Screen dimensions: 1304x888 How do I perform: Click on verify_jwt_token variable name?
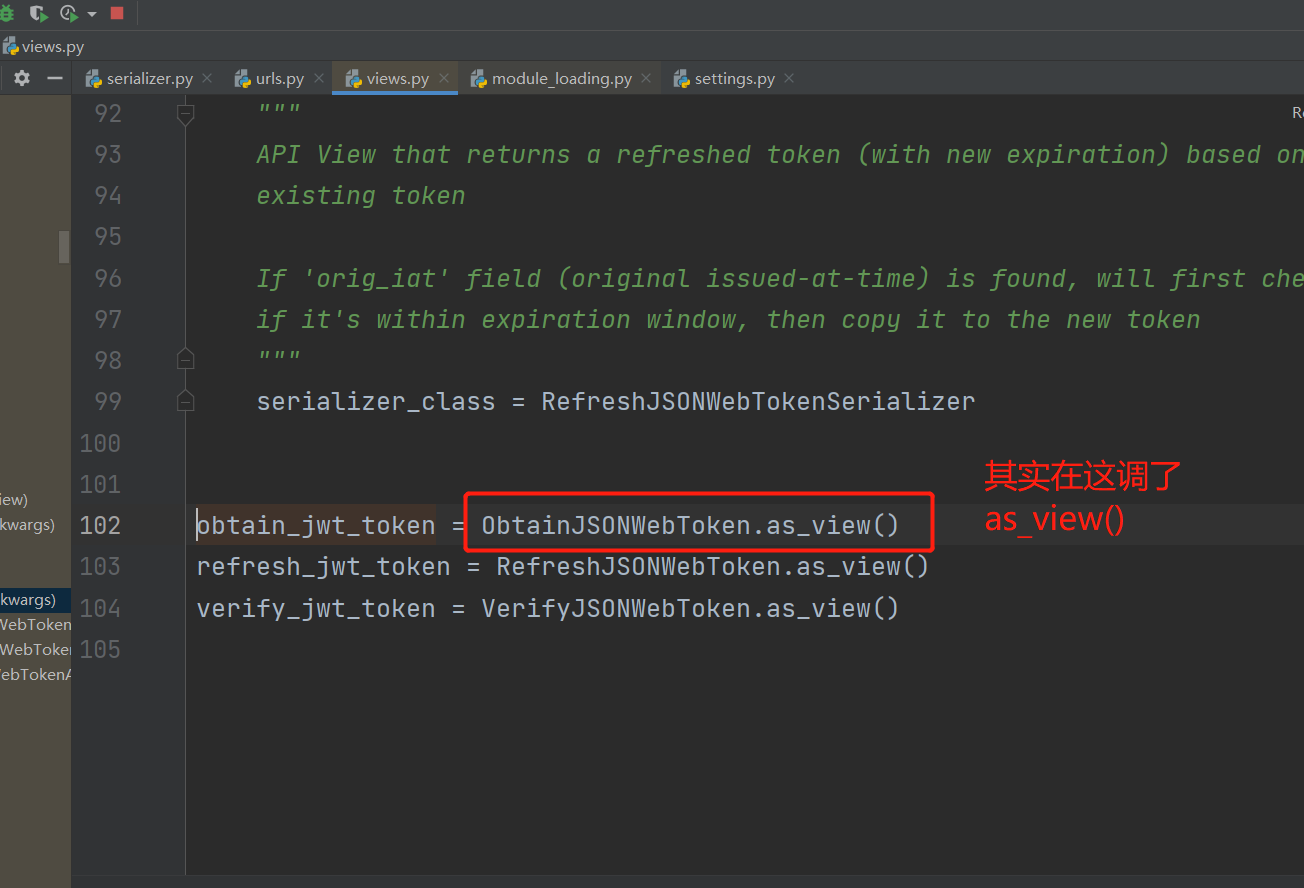pos(316,608)
